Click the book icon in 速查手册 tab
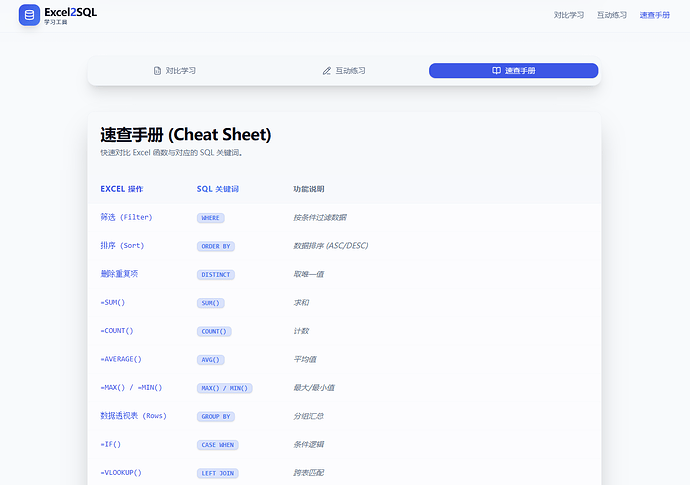 coord(496,71)
